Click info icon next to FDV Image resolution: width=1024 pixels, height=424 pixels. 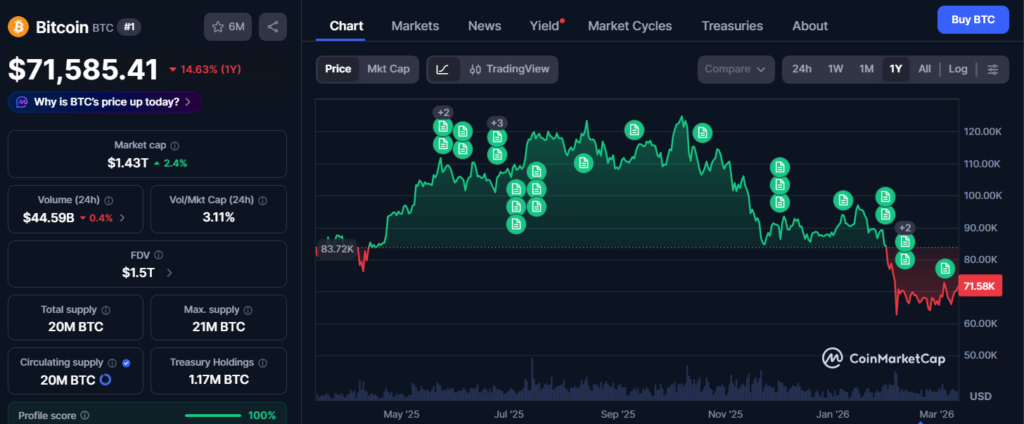(159, 255)
